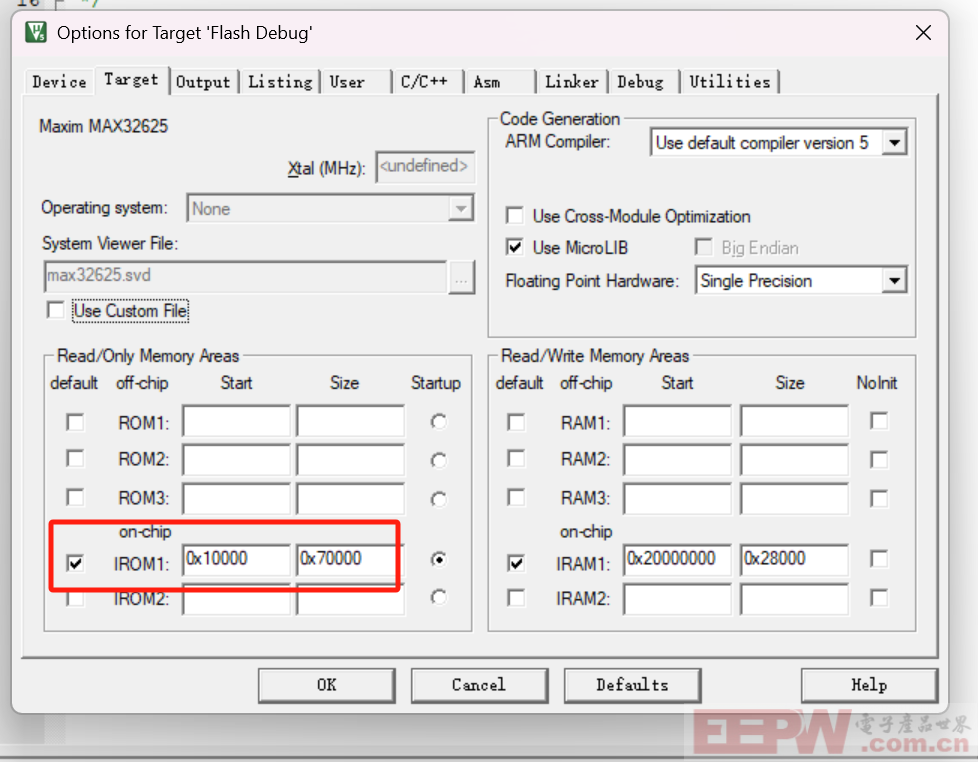Edit the IRAM1 Size value 0x28000
The width and height of the screenshot is (978, 762).
(x=795, y=559)
